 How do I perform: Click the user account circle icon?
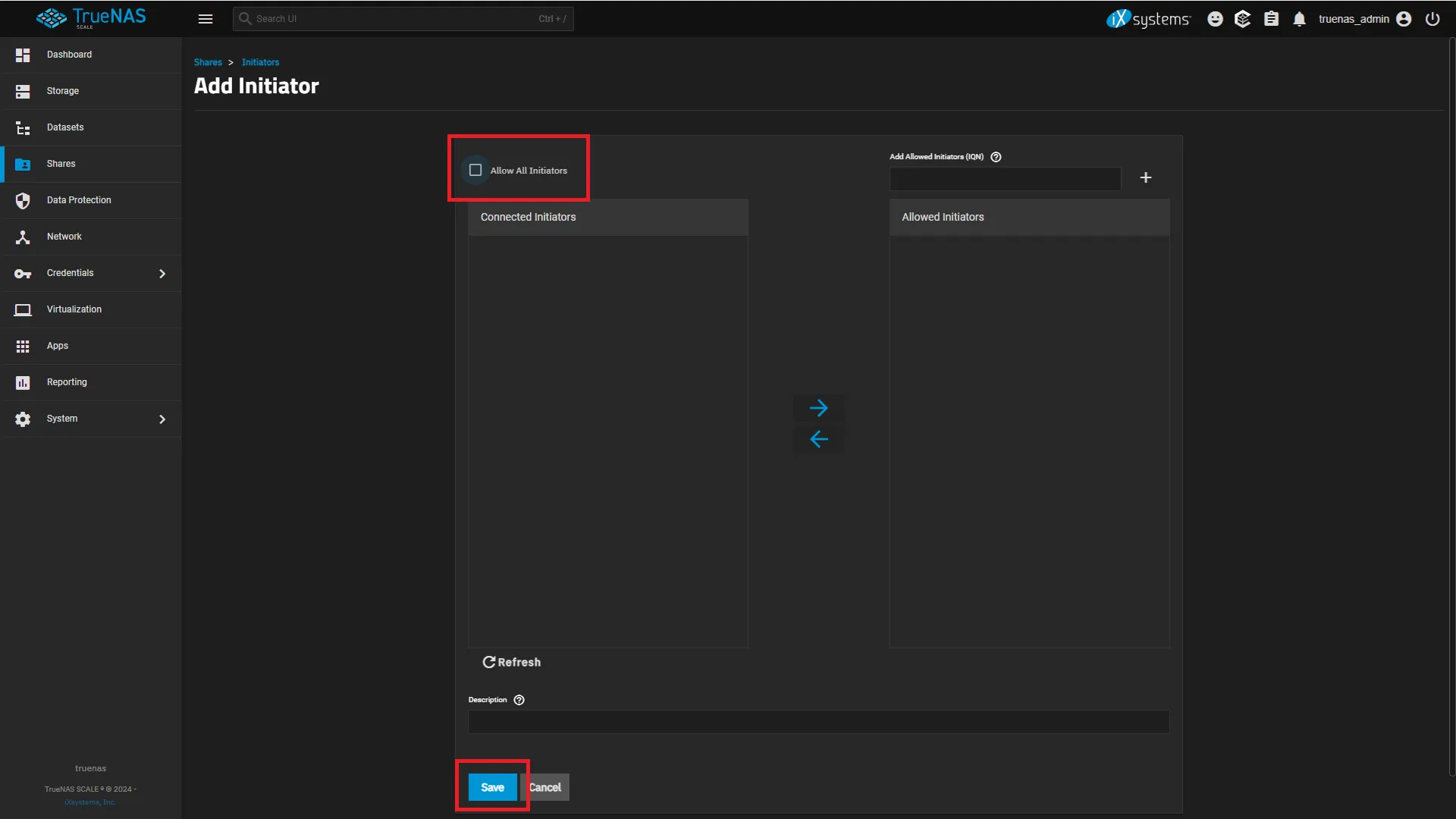[x=1404, y=19]
